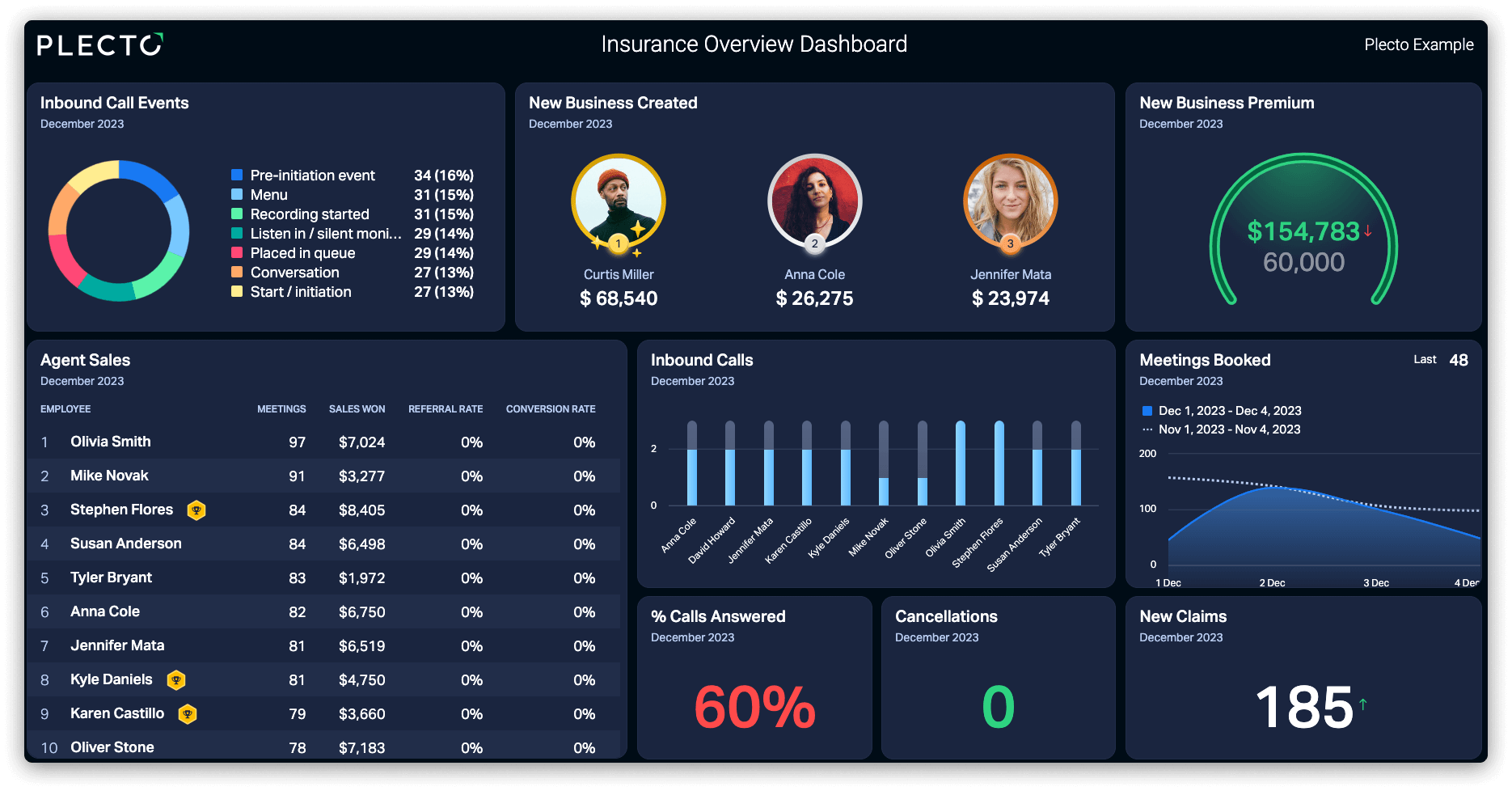This screenshot has width=1512, height=791.
Task: Click the green up arrow beside 185
Action: [1363, 704]
